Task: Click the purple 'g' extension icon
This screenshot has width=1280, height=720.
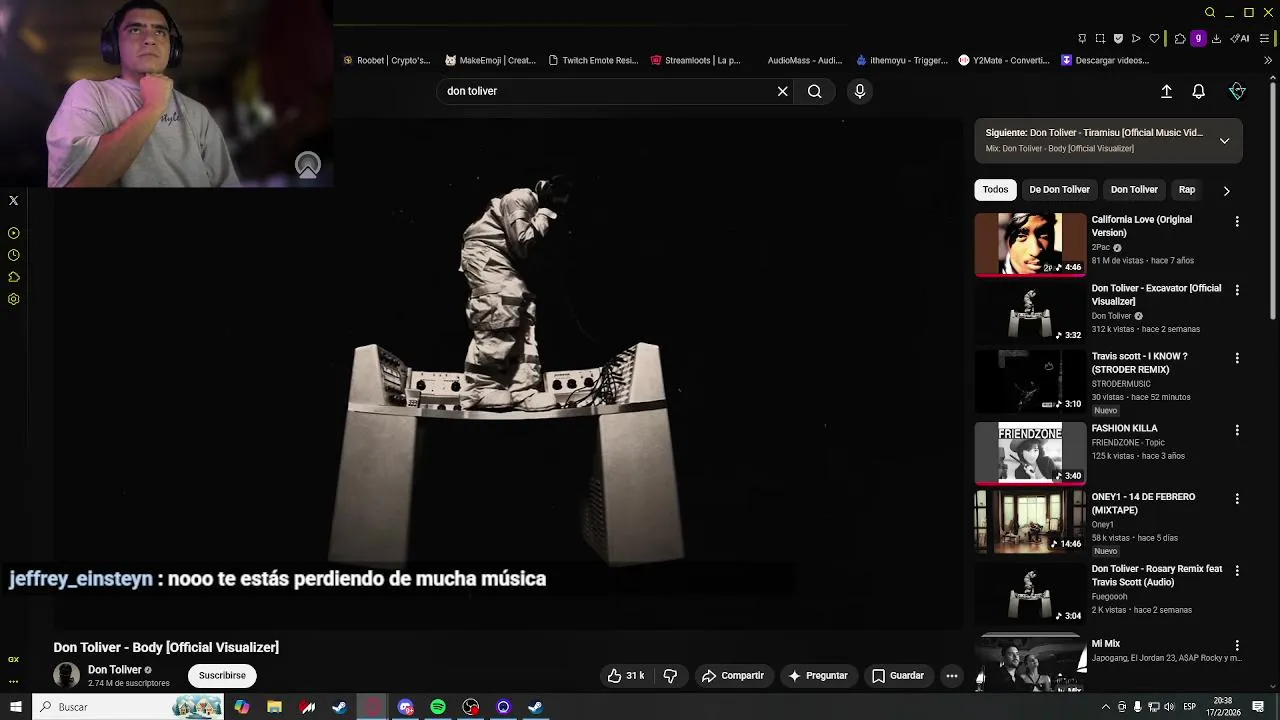Action: 1198,39
